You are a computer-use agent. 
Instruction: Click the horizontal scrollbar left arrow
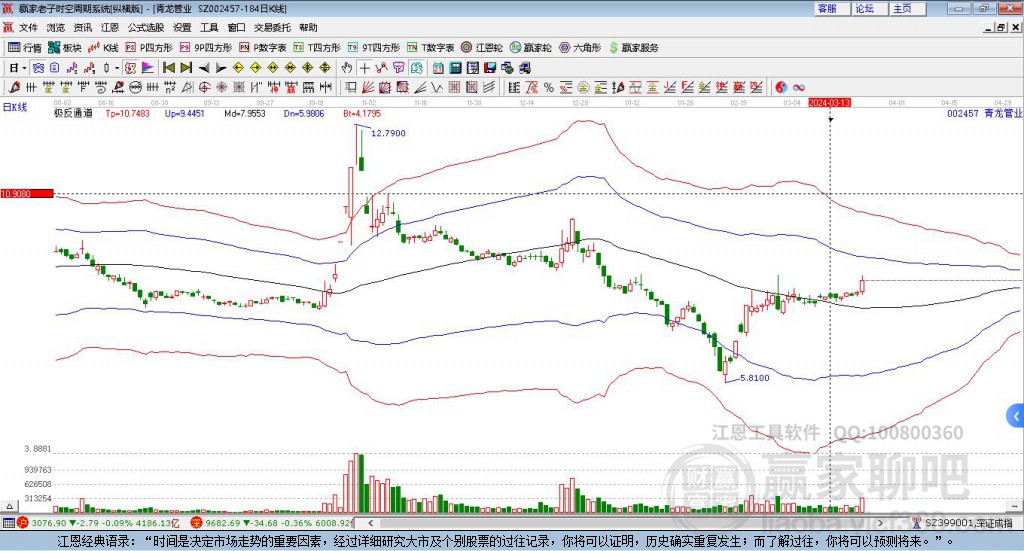(370, 523)
